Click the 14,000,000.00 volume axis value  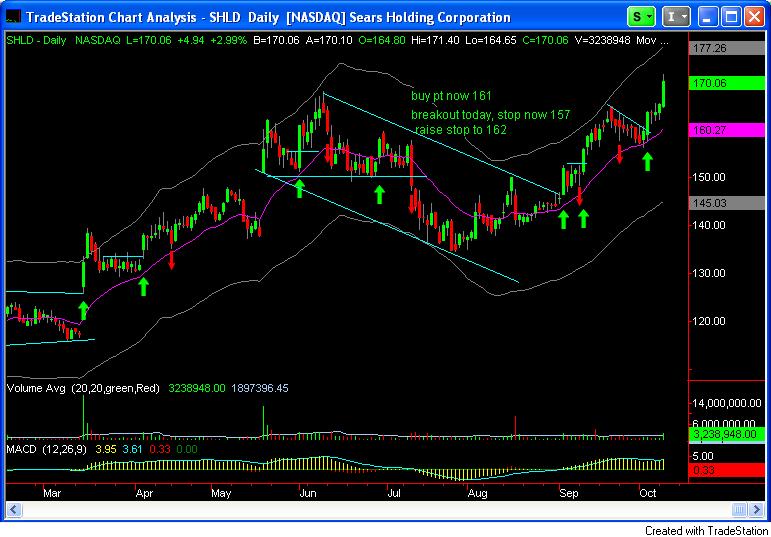click(727, 403)
